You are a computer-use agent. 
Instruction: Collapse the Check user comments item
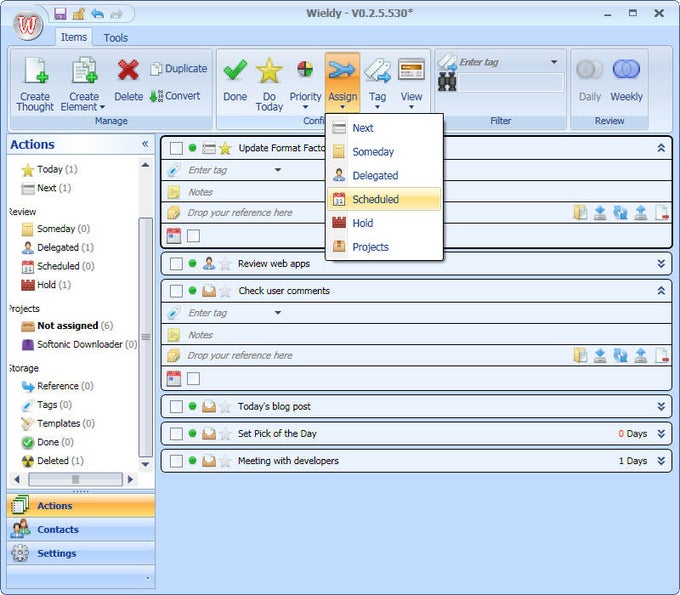661,291
